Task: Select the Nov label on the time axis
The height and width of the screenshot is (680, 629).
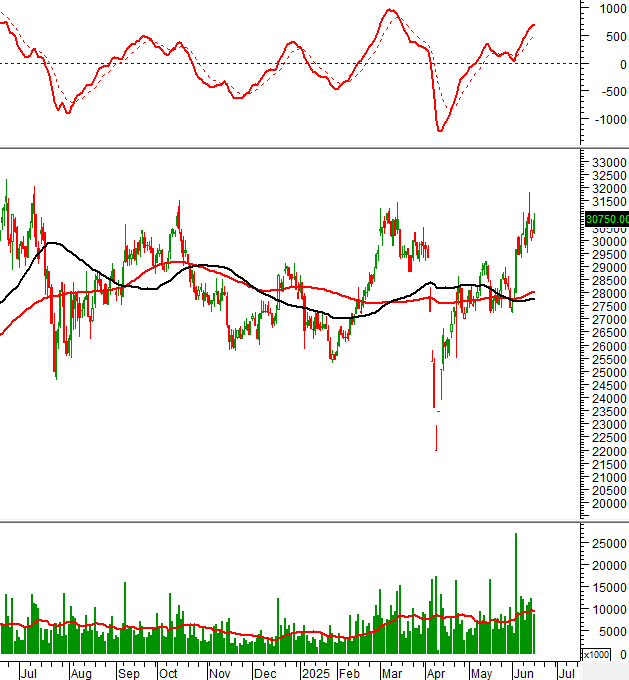Action: coord(219,673)
